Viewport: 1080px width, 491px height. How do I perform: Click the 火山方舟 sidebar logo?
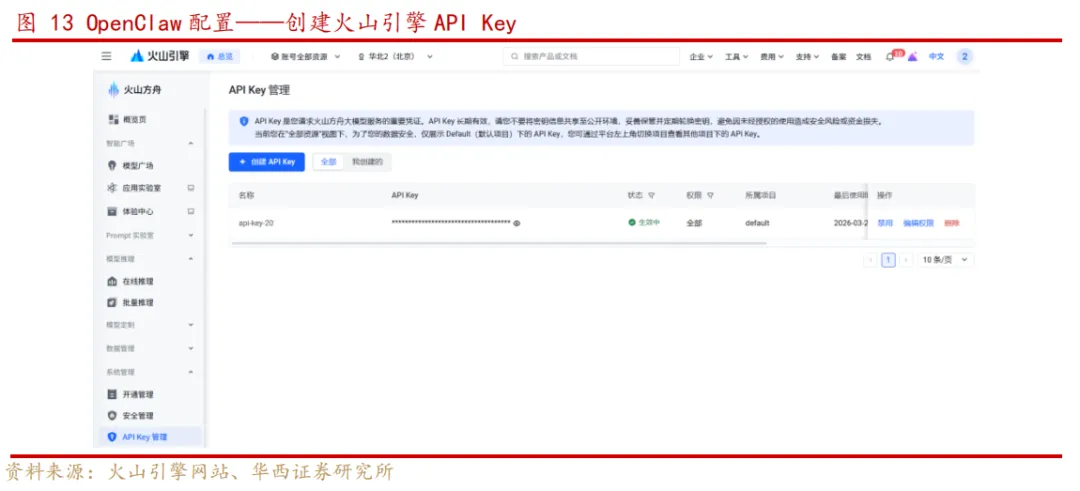pyautogui.click(x=135, y=90)
